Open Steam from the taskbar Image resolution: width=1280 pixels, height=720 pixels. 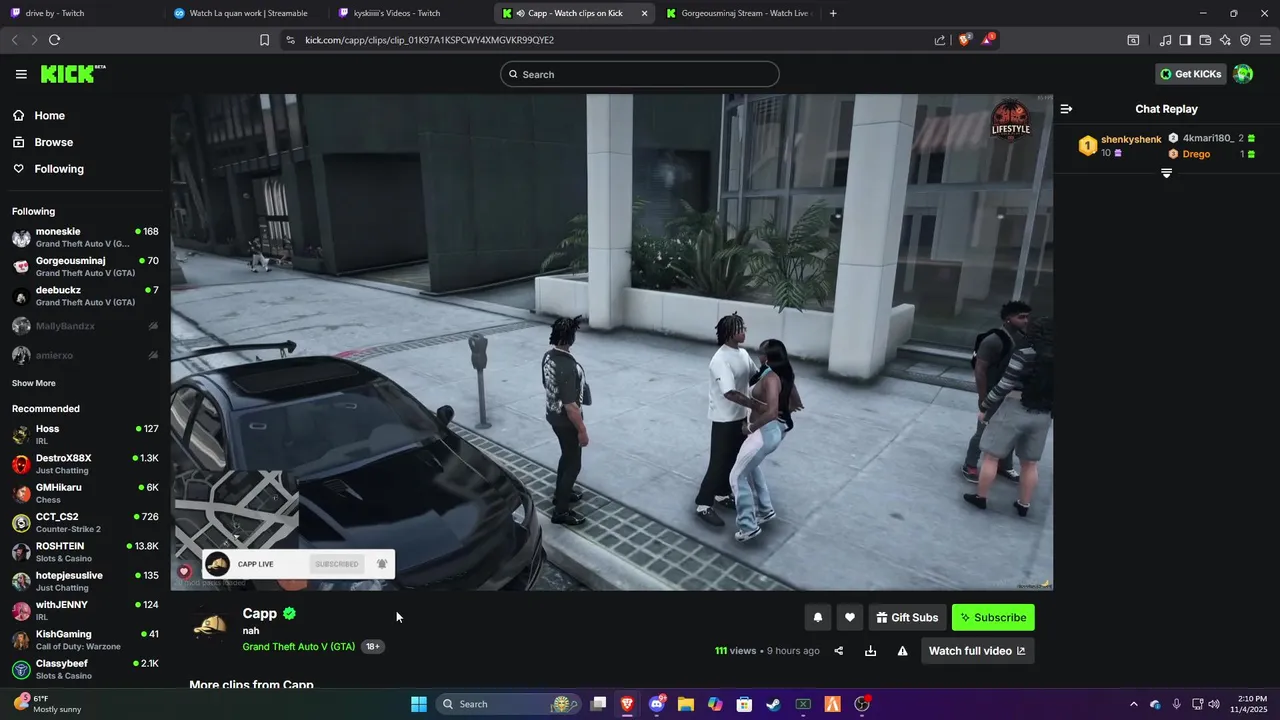click(x=773, y=704)
